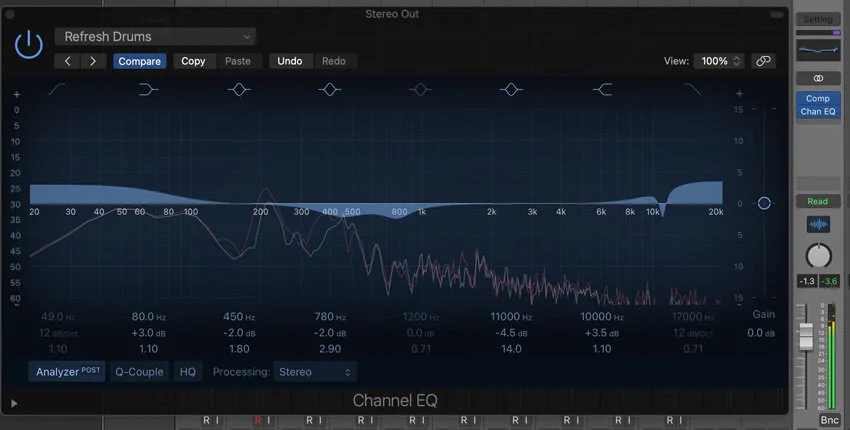
Task: Select the 1.80 Q value
Action: (239, 349)
